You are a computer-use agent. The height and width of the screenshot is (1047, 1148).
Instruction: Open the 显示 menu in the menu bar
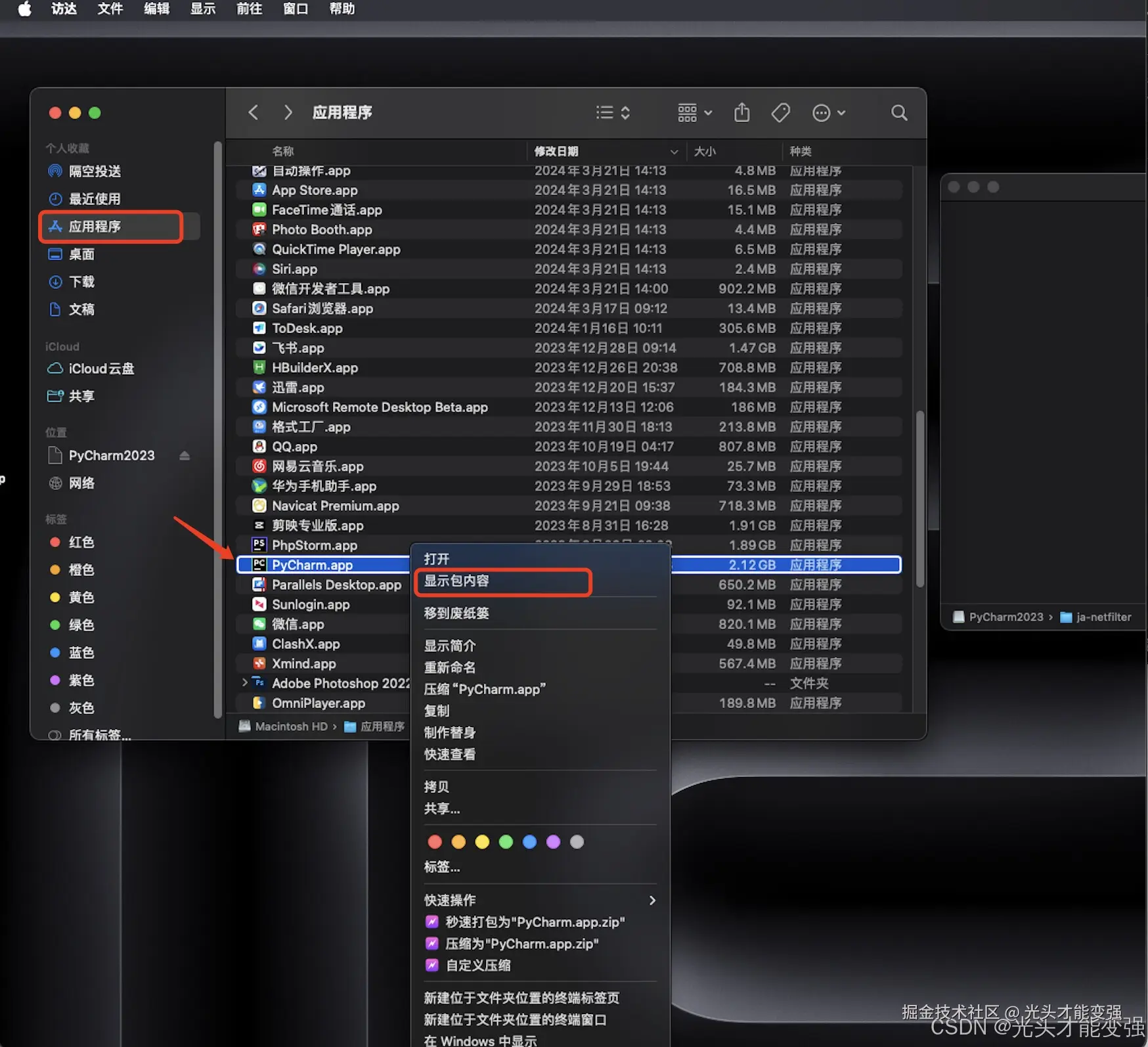click(x=203, y=9)
